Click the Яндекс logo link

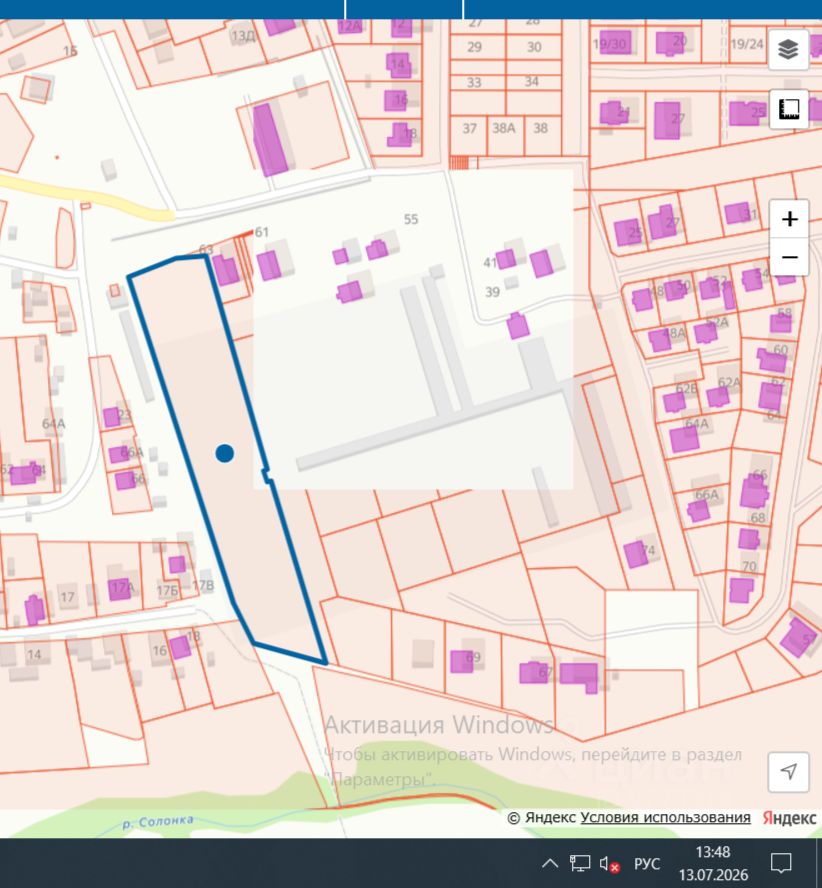coord(789,817)
